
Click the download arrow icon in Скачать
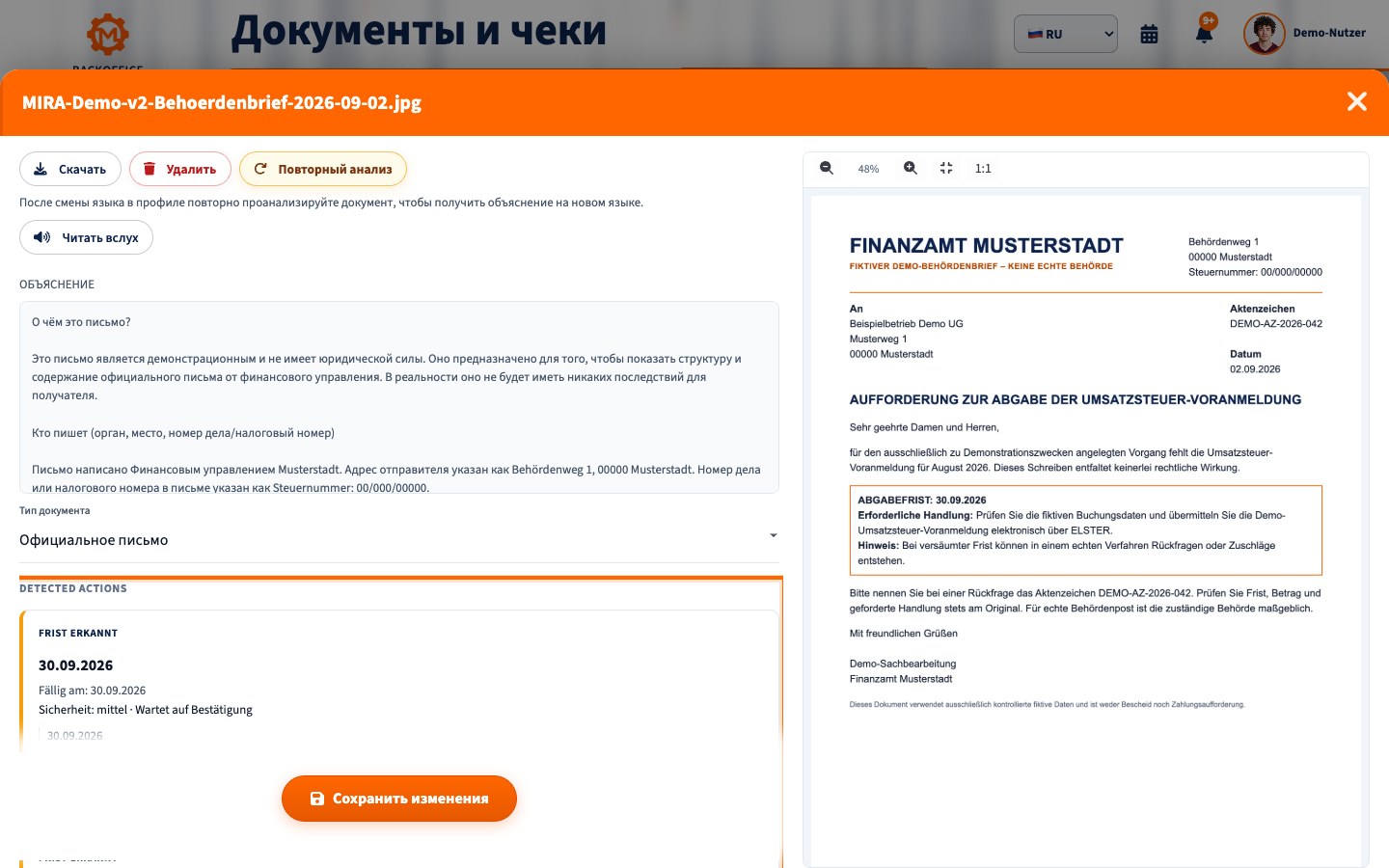pyautogui.click(x=41, y=169)
